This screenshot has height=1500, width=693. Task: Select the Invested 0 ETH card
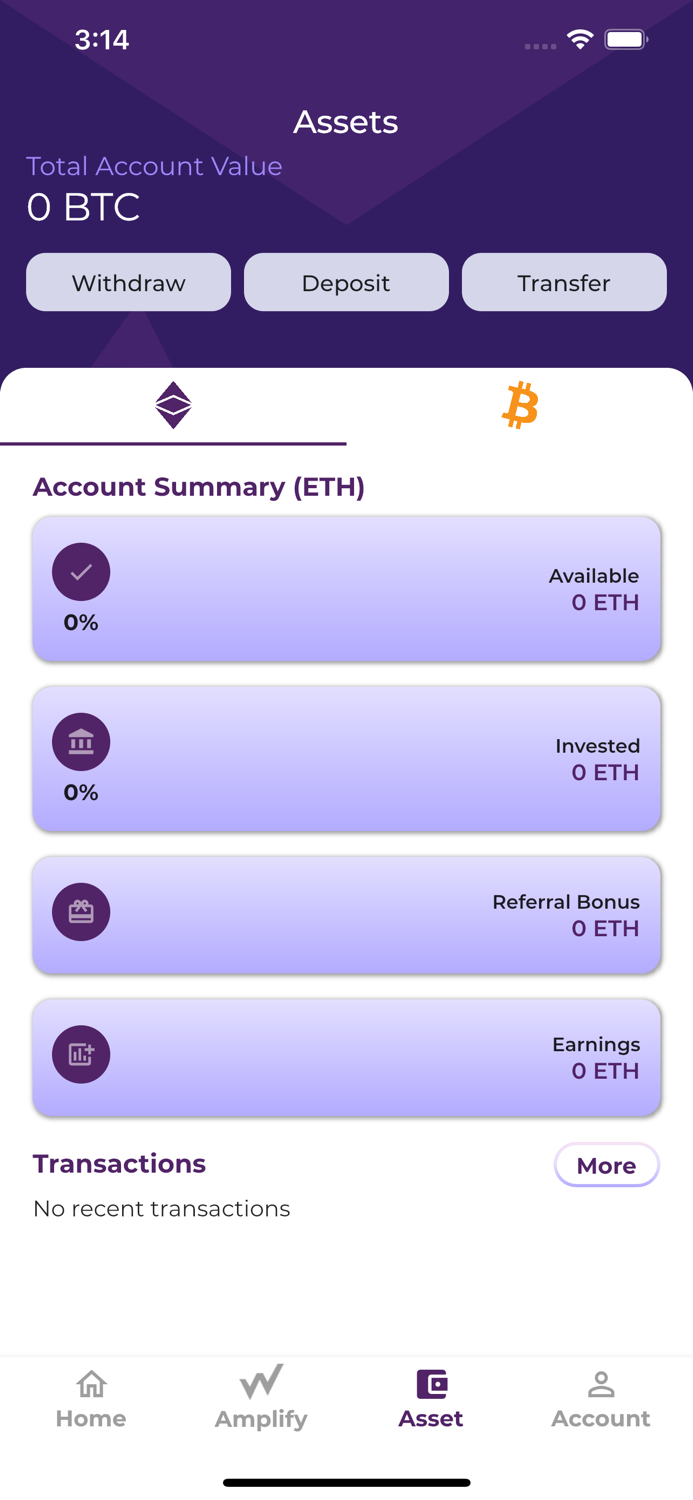coord(346,758)
